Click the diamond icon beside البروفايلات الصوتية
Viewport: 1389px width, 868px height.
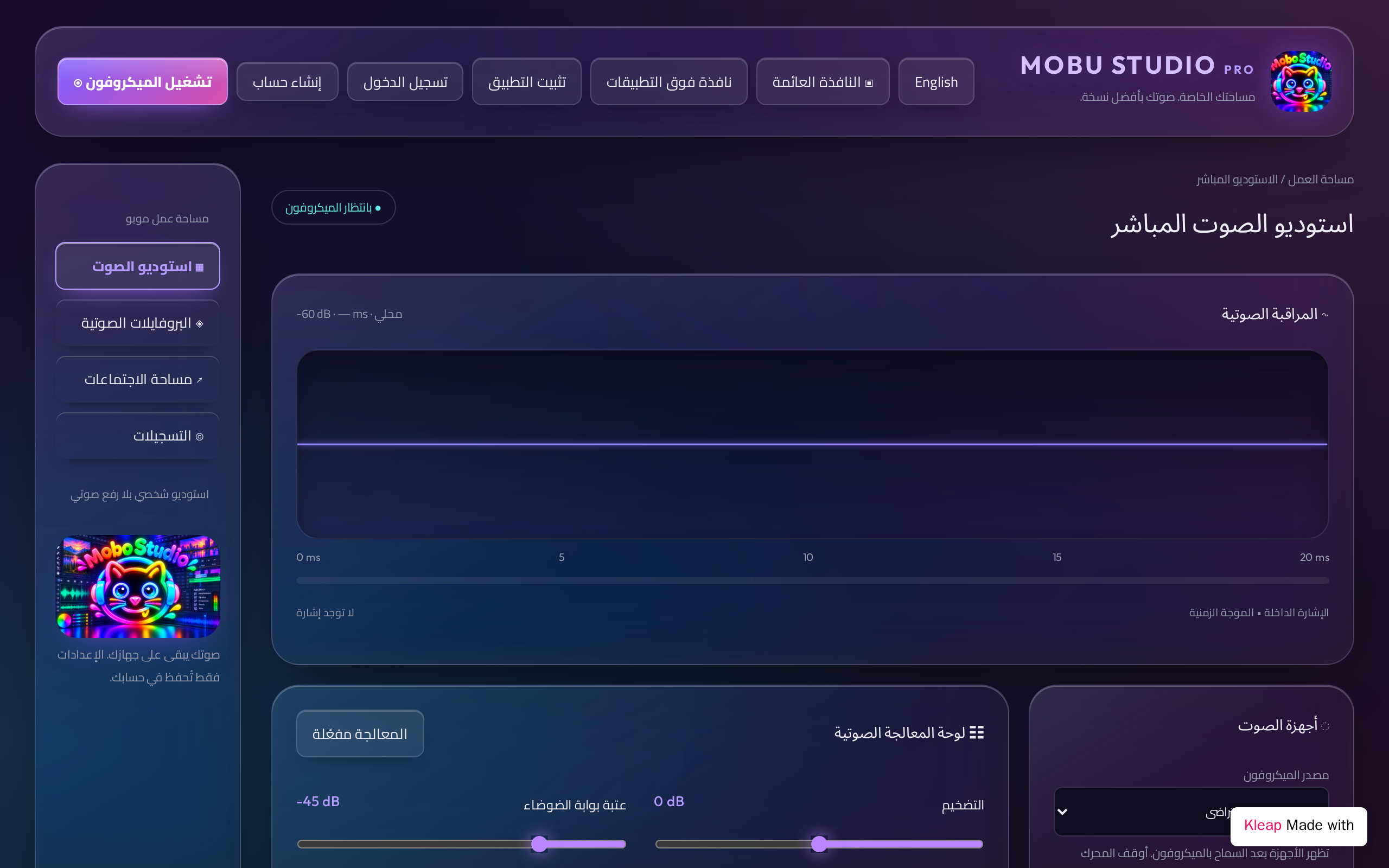[200, 324]
